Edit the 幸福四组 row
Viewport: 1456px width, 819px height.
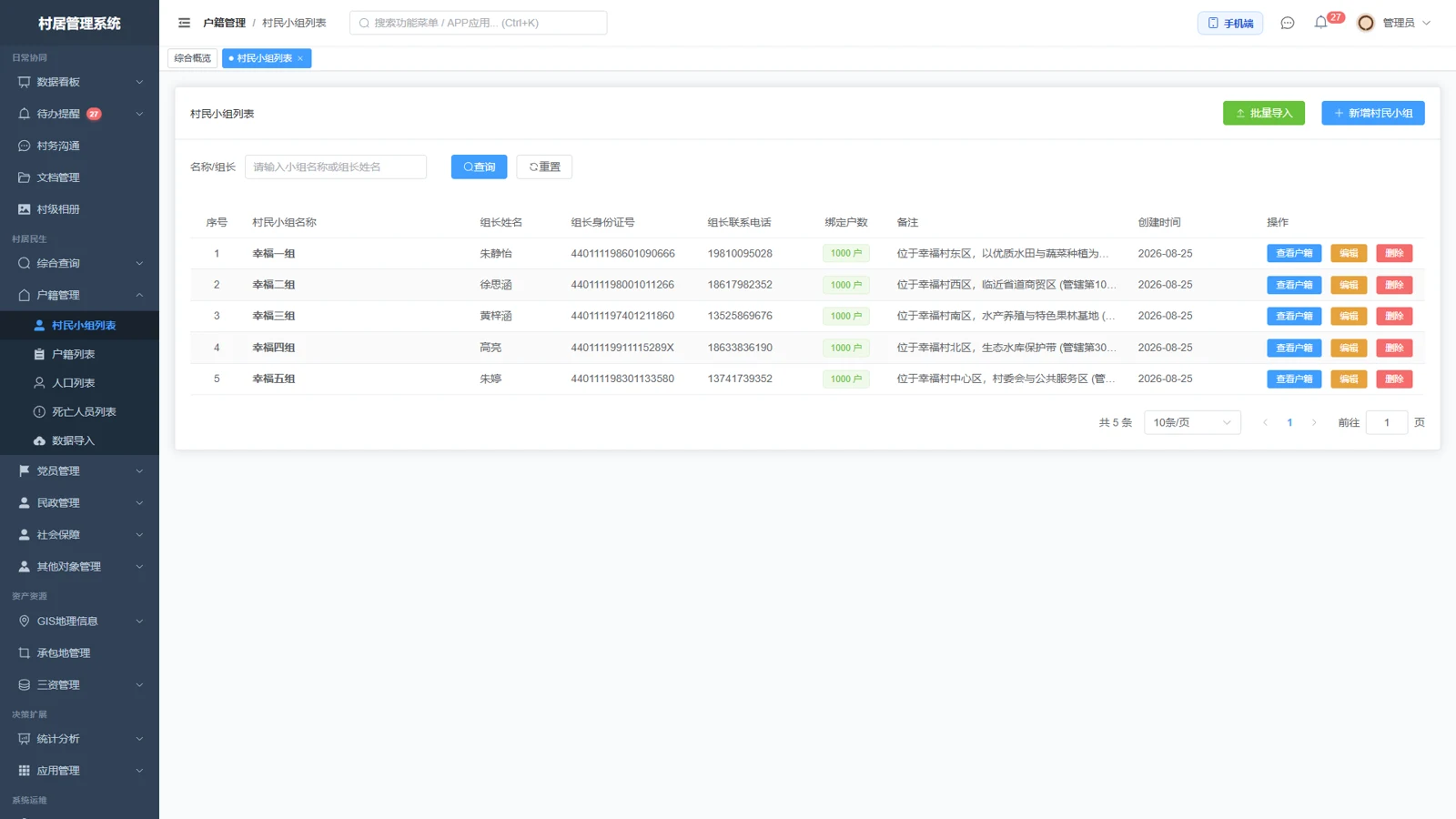click(1349, 348)
